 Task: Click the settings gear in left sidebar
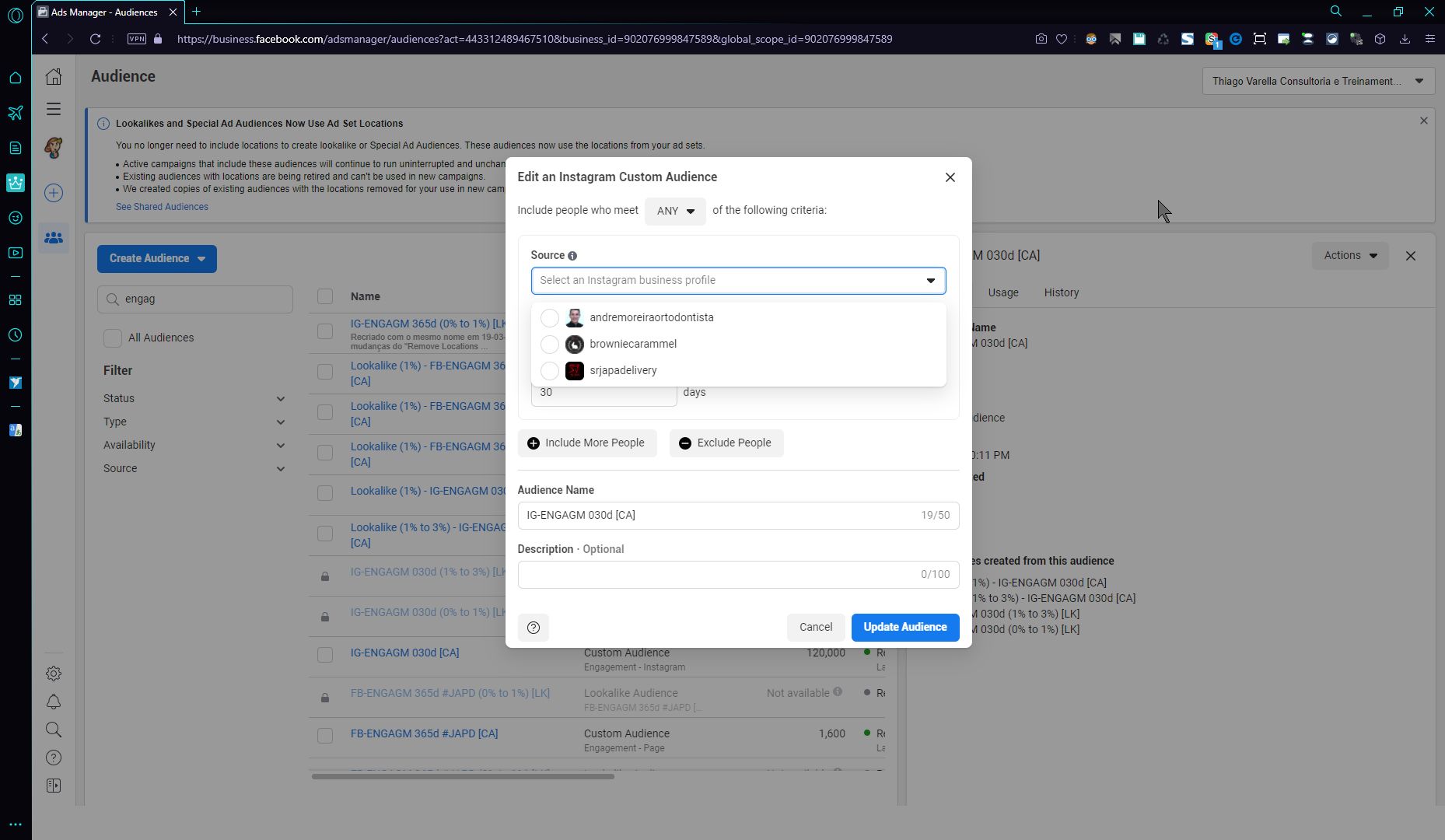(54, 674)
